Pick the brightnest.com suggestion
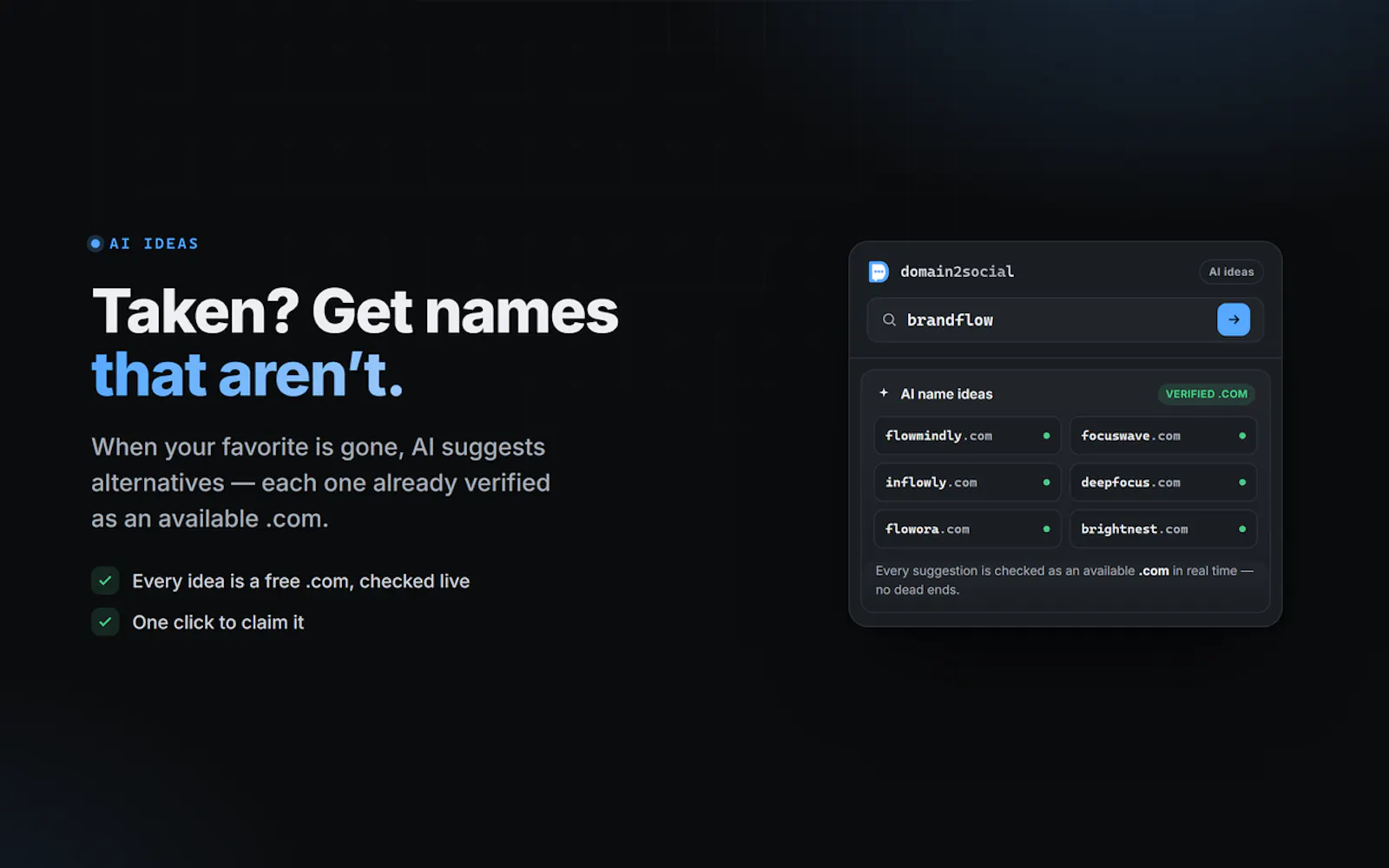Screen dimensions: 1389x868 (x=1163, y=529)
